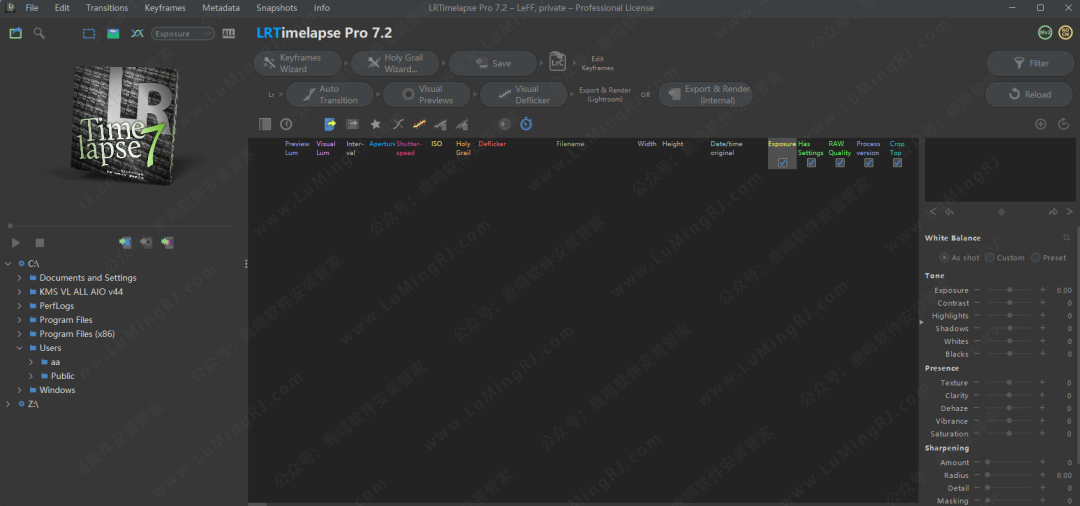Click the star rating icon
1080x506 pixels.
click(x=375, y=124)
